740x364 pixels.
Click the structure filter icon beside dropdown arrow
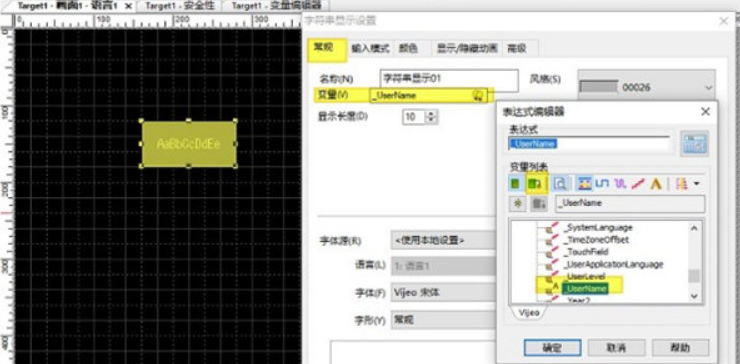(x=681, y=184)
